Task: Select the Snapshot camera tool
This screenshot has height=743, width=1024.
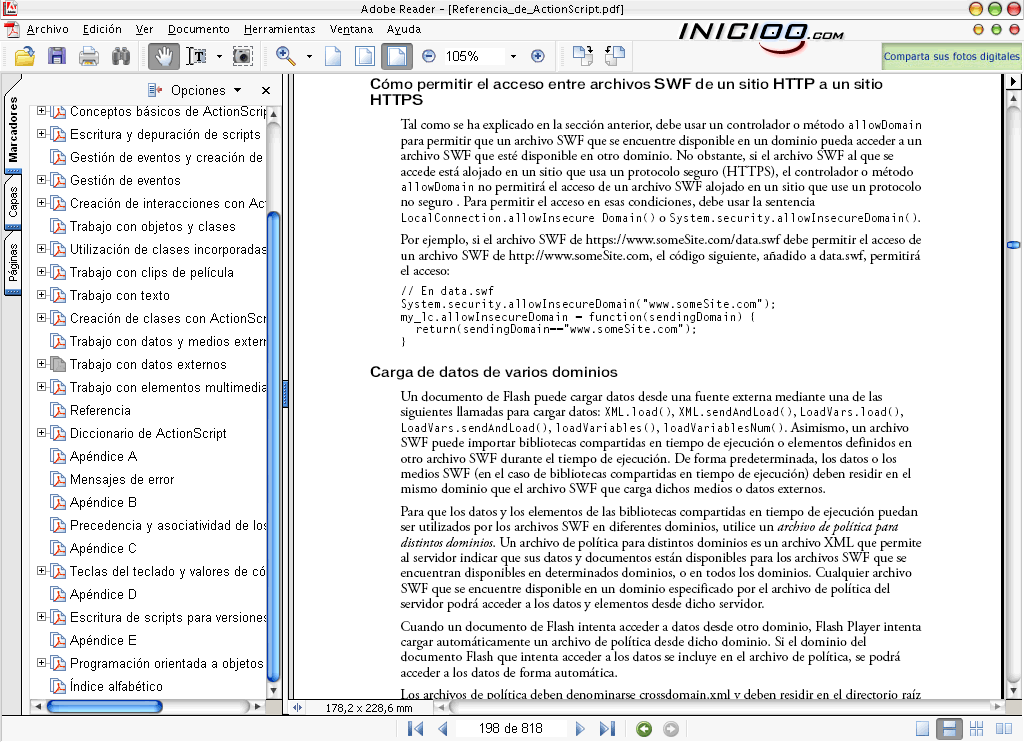Action: point(243,57)
